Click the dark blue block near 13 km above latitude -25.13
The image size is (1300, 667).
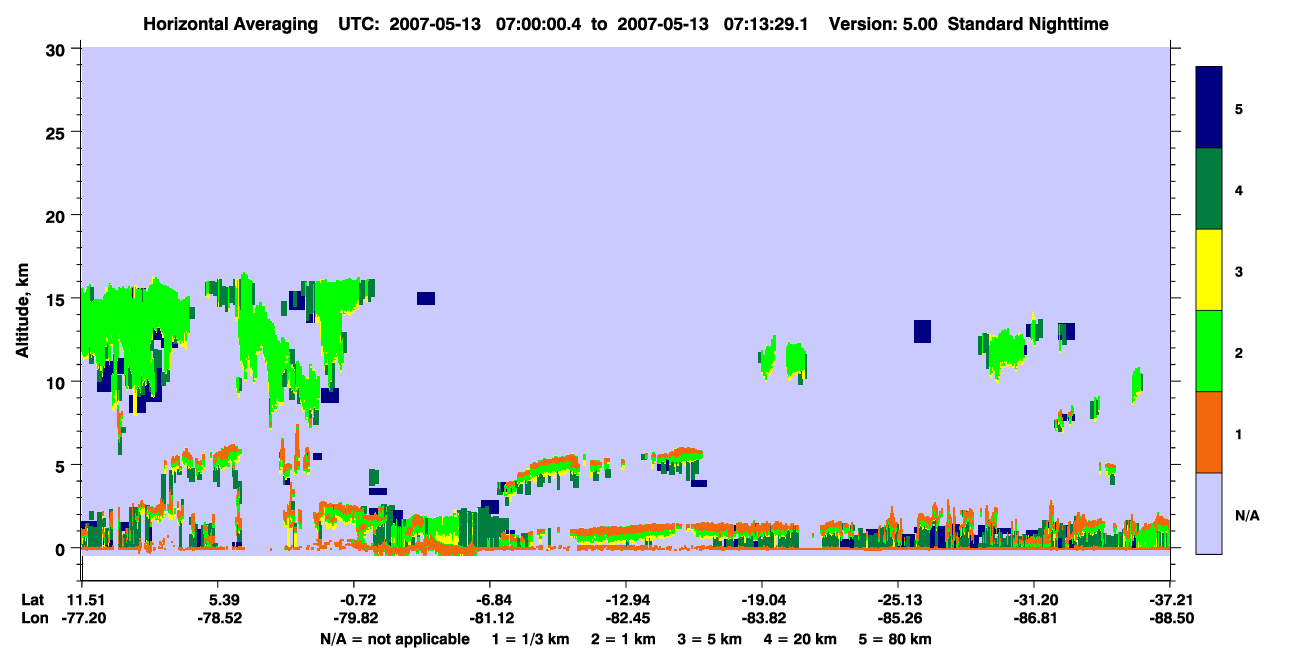coord(922,331)
